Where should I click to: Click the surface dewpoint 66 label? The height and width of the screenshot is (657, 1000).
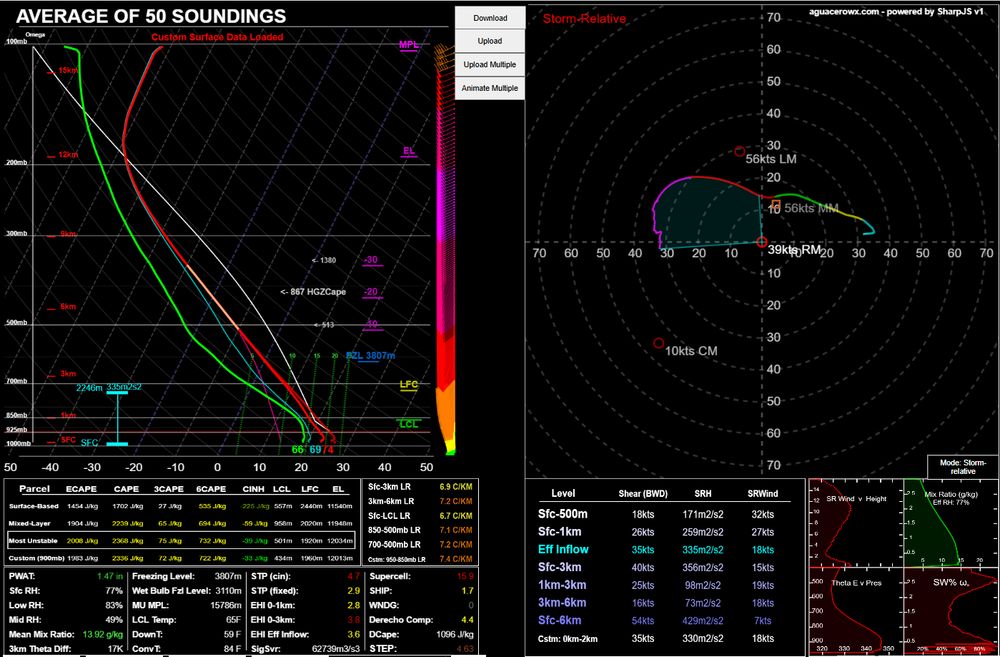tap(297, 450)
